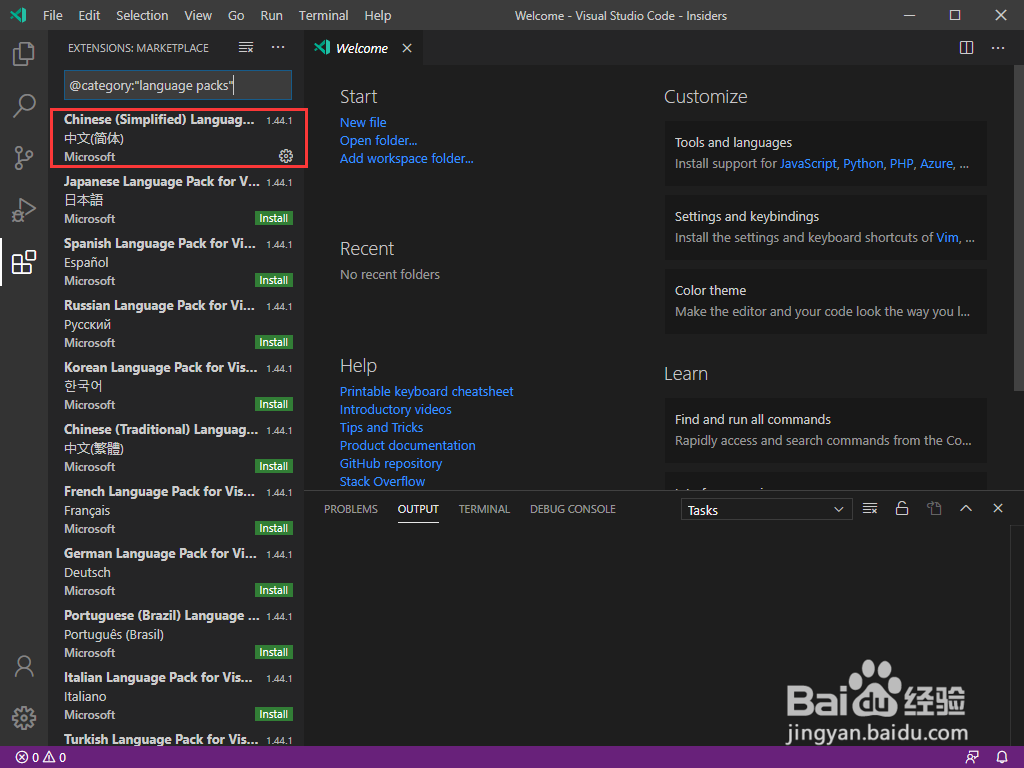The width and height of the screenshot is (1024, 768).
Task: Open notifications bell in status bar
Action: click(x=1002, y=758)
